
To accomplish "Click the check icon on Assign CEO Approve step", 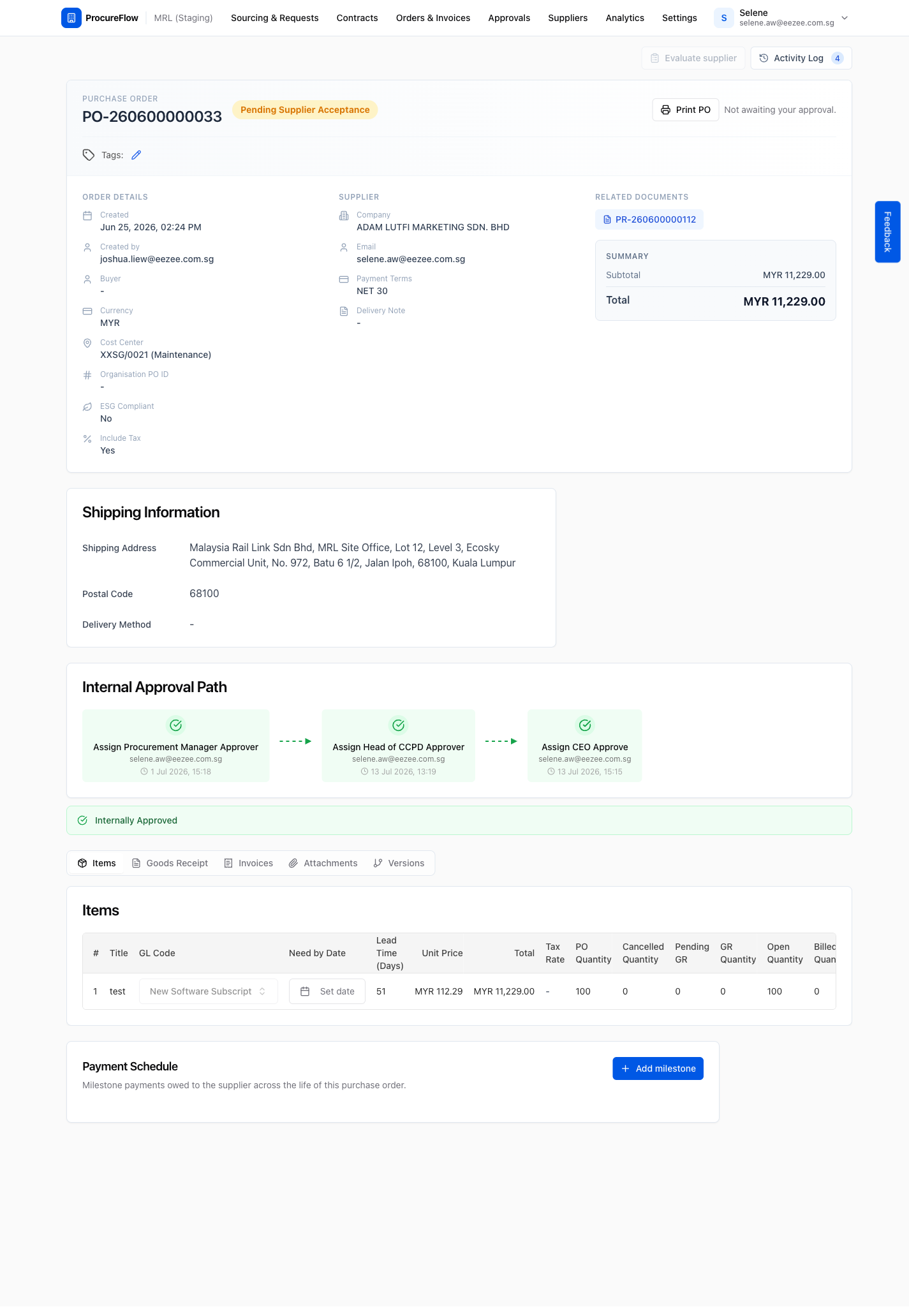I will pyautogui.click(x=585, y=725).
